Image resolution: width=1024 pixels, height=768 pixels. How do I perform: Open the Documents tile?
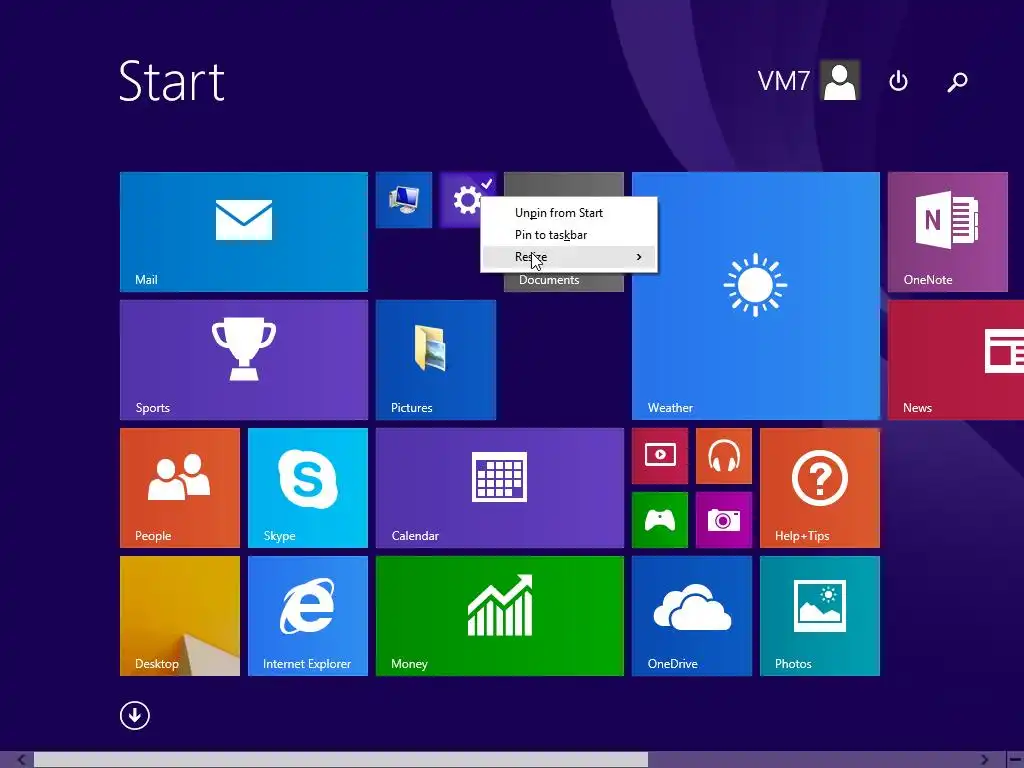564,282
